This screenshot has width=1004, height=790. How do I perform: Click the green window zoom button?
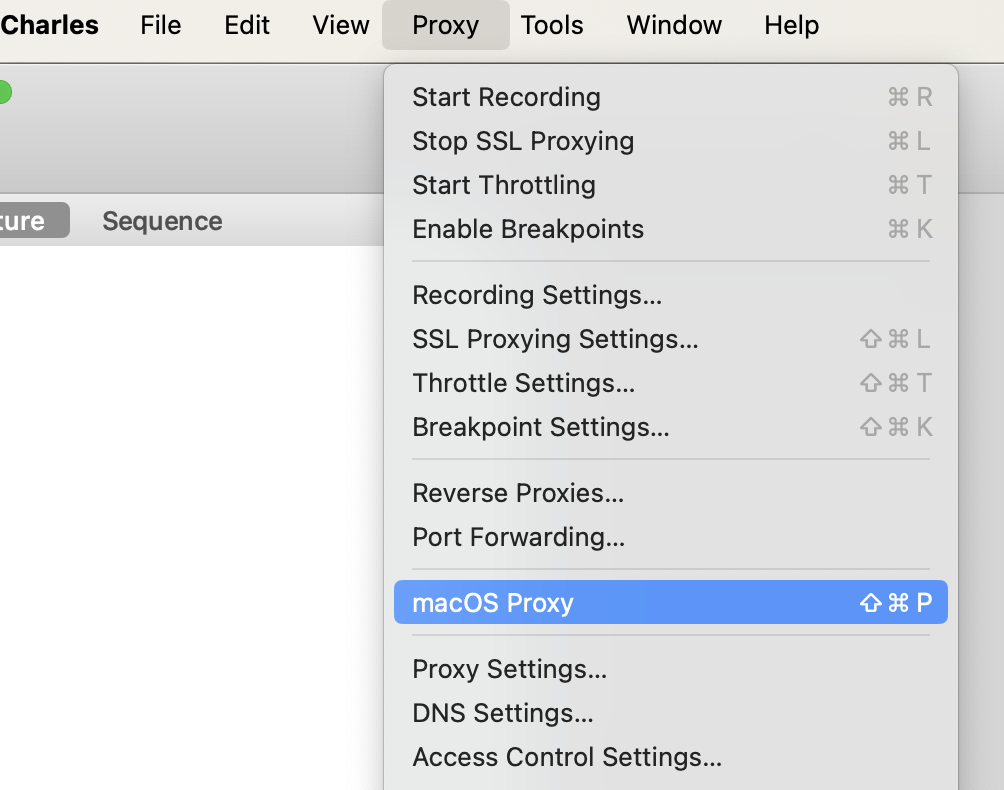tap(3, 92)
